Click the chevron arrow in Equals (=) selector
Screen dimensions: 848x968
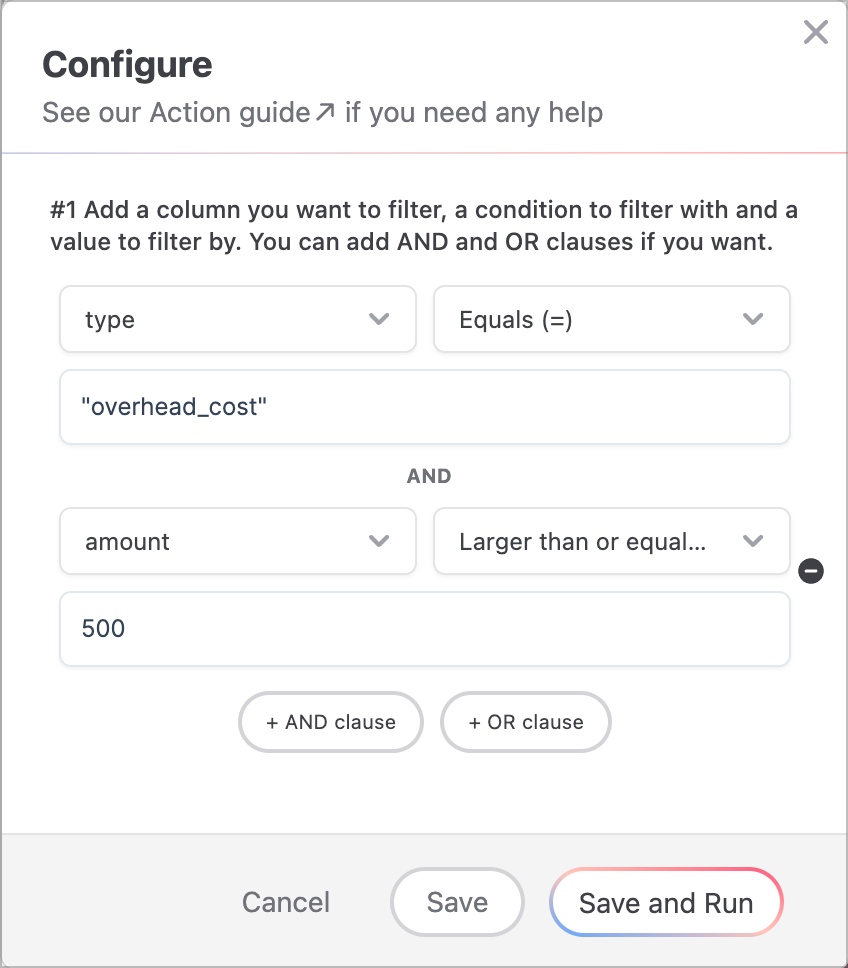coord(753,319)
